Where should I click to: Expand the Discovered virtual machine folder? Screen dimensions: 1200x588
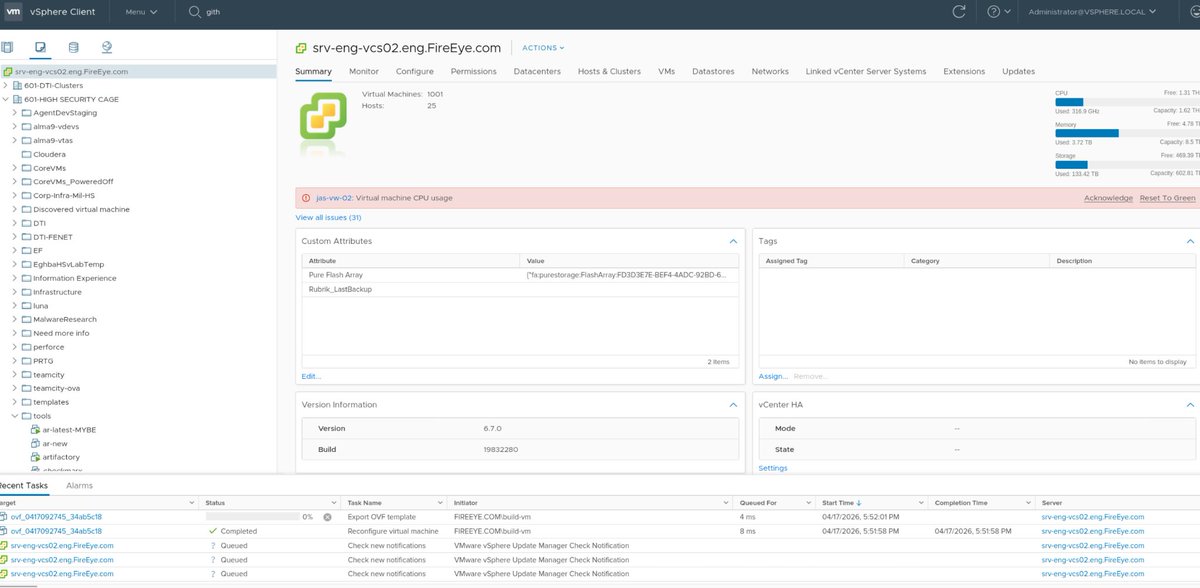(15, 209)
